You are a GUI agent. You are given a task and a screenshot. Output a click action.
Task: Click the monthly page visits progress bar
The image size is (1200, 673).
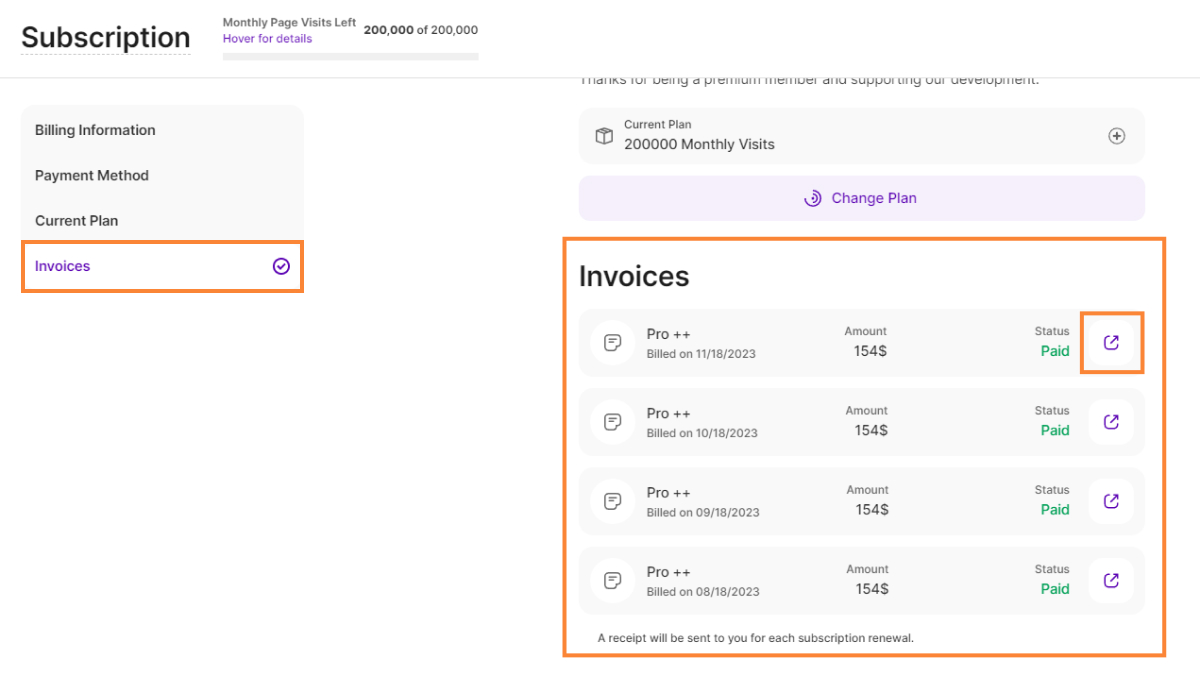click(350, 57)
